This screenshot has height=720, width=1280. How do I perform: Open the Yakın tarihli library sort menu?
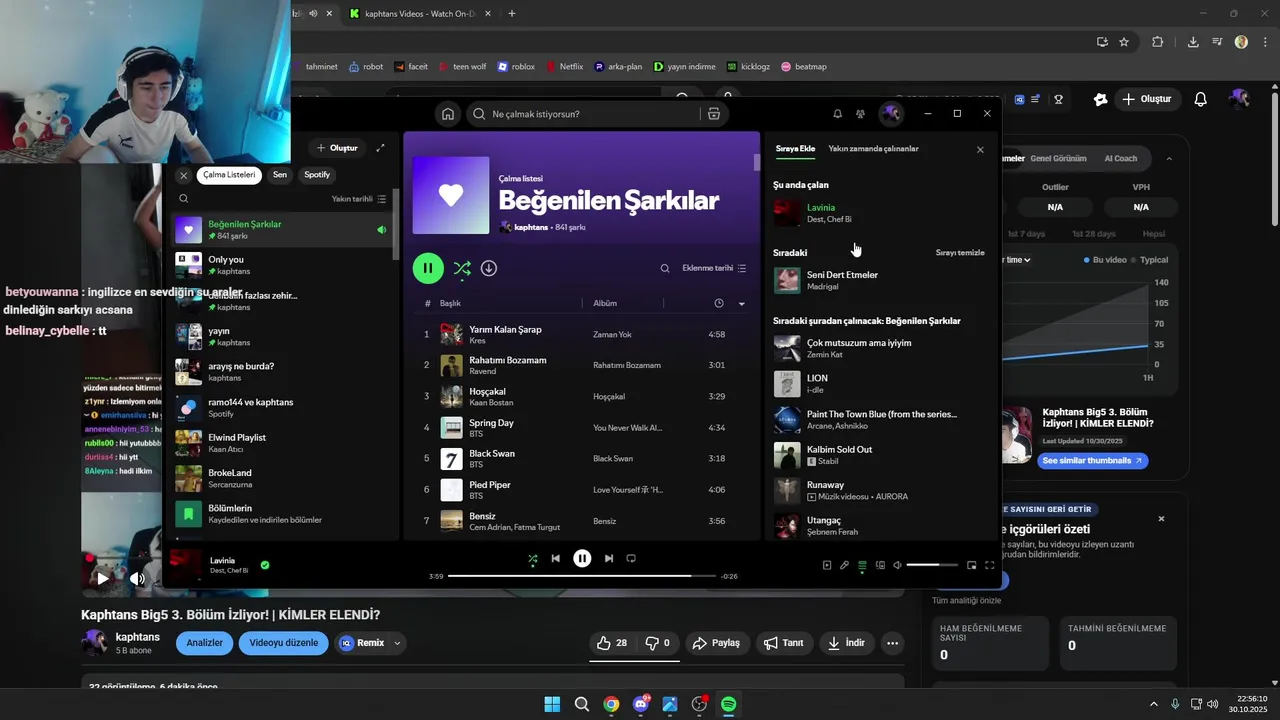(x=359, y=199)
